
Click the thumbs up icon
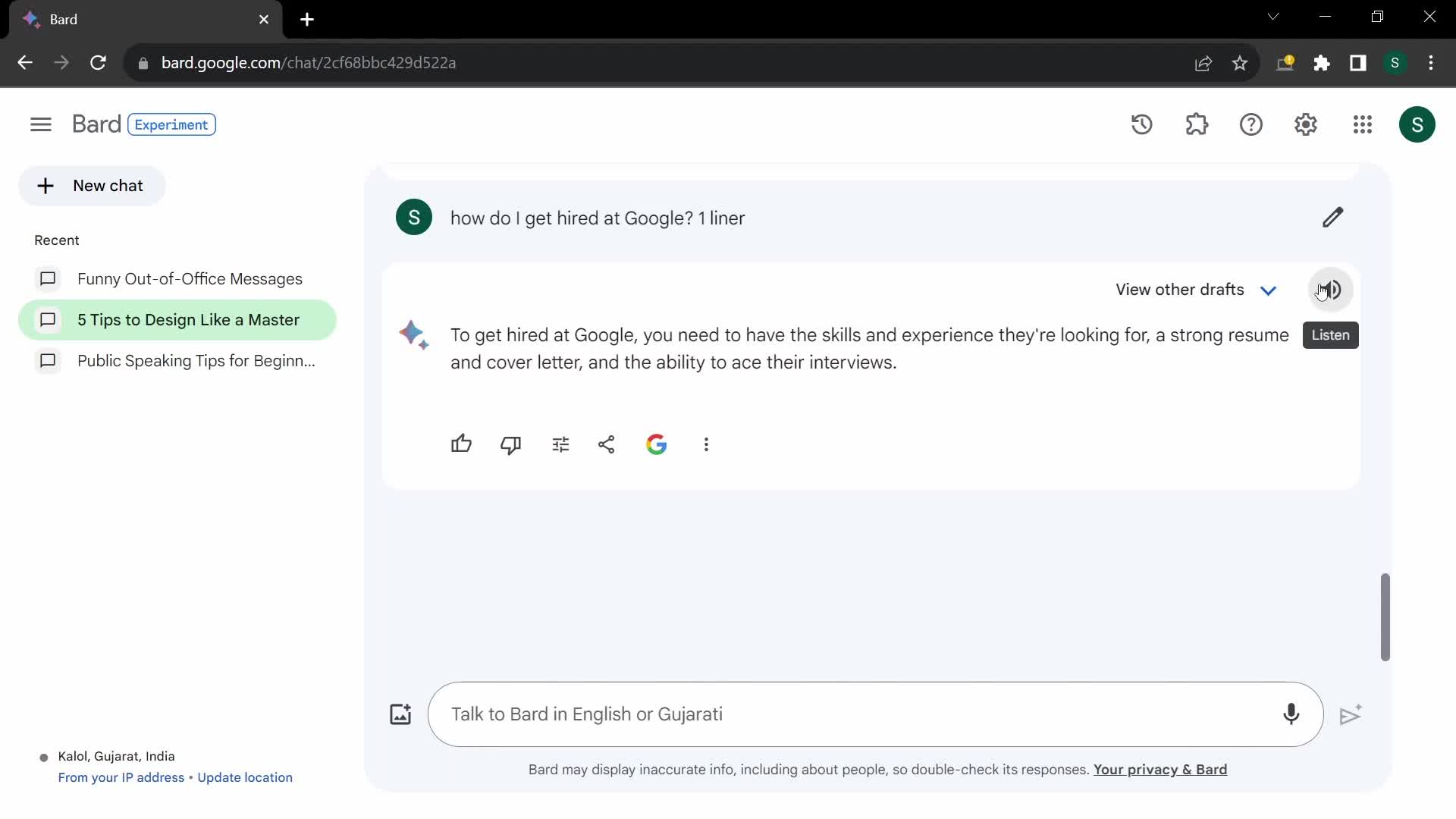[x=461, y=444]
